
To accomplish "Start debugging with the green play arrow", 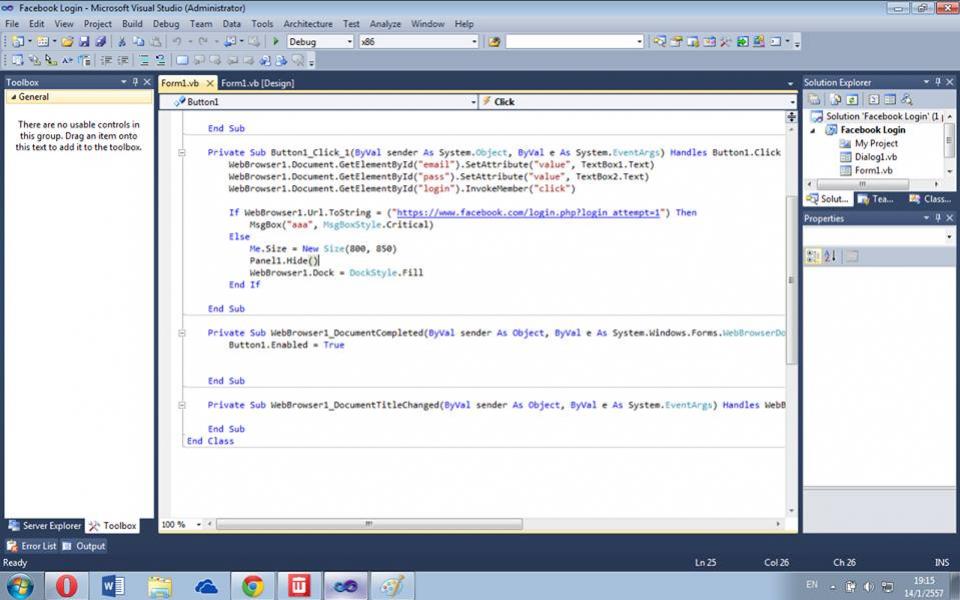I will coord(276,41).
